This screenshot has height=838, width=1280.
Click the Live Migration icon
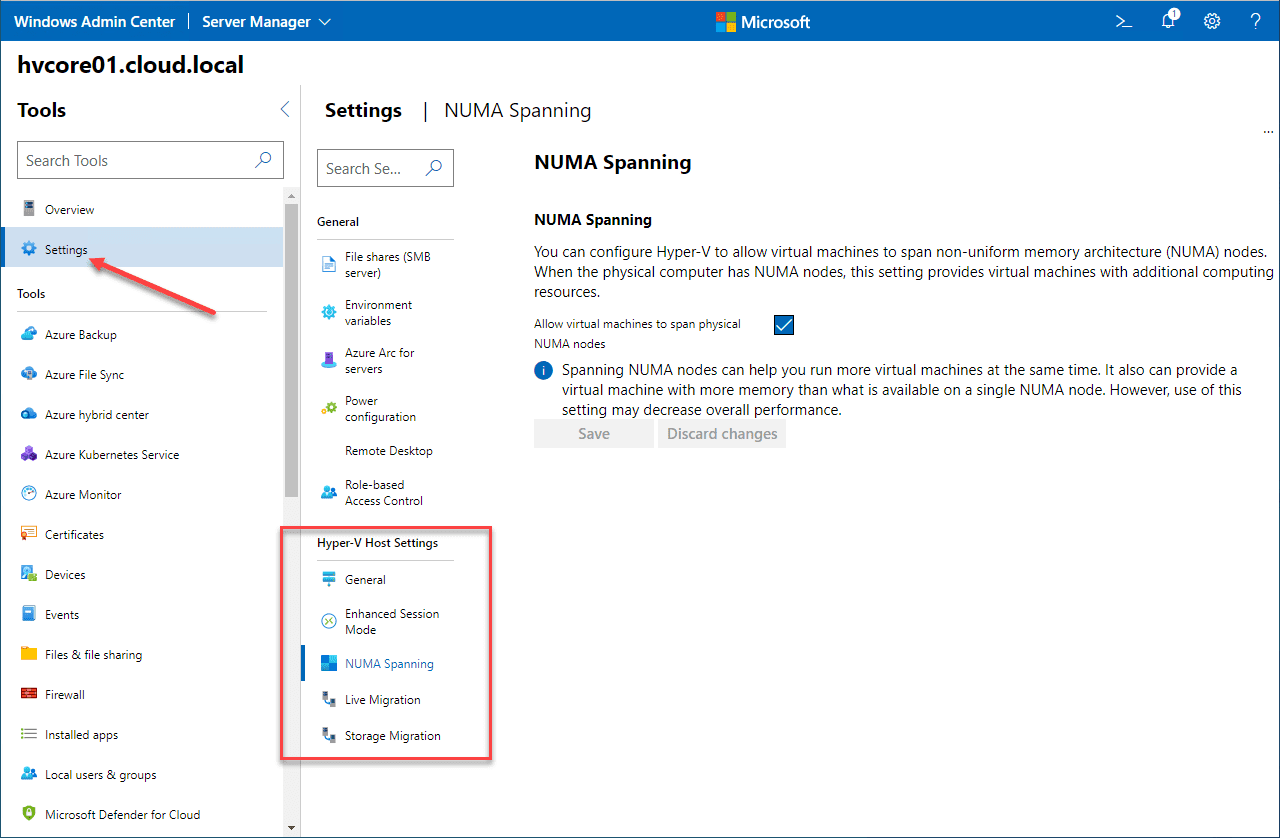328,700
